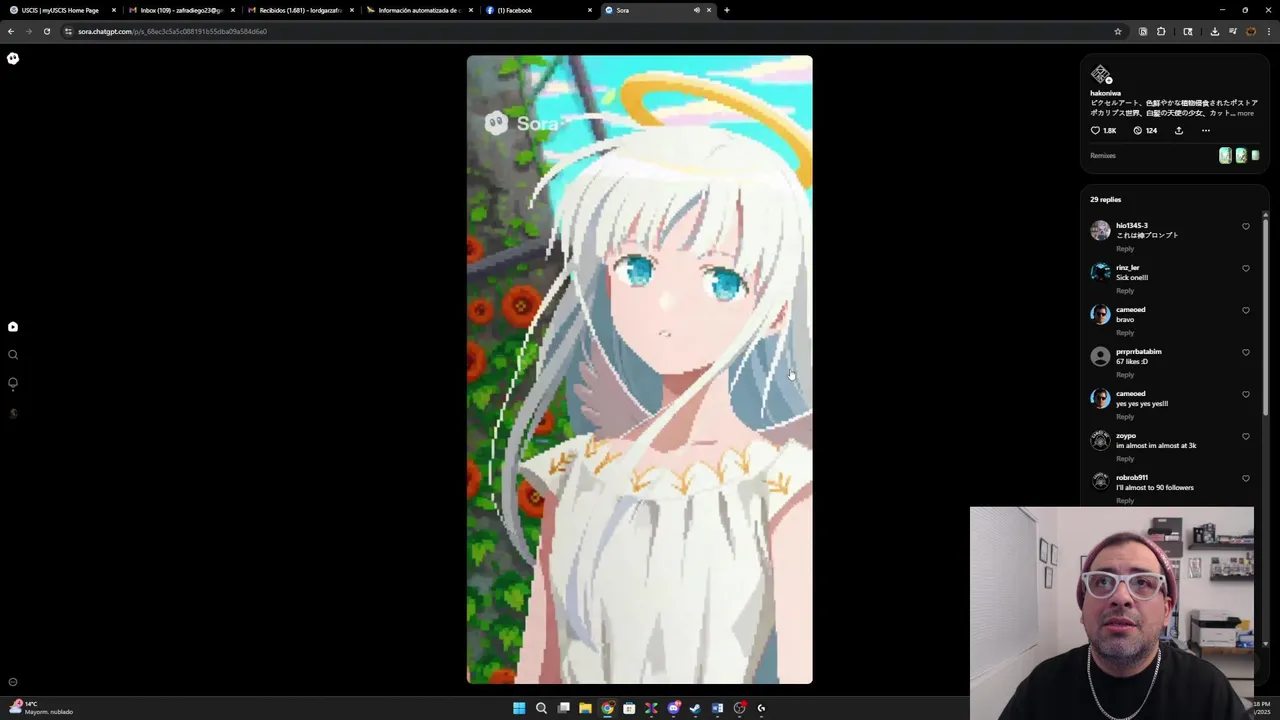Open the first remix thumbnail
The width and height of the screenshot is (1280, 720).
click(1225, 155)
